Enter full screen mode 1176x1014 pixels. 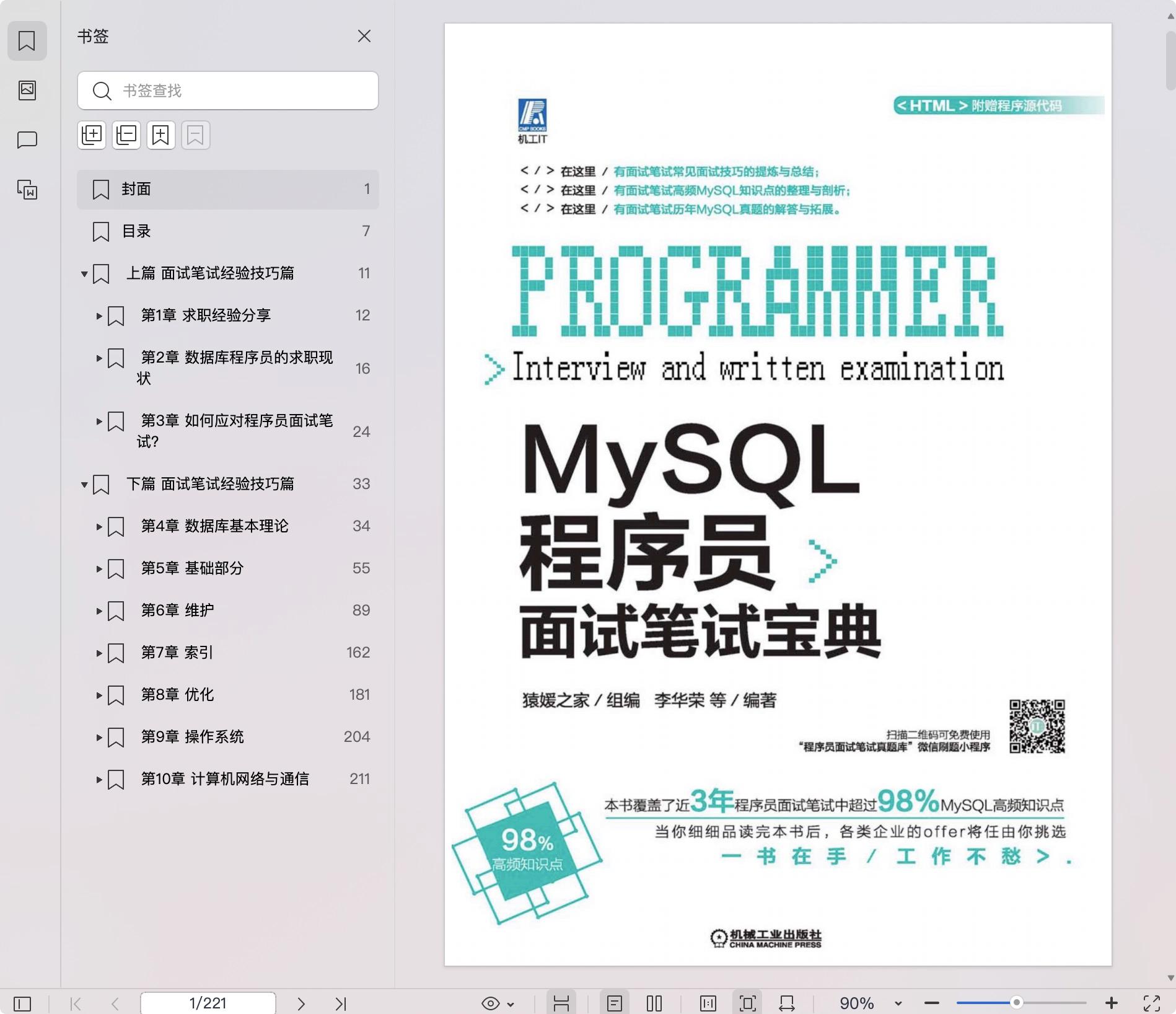click(x=1152, y=1003)
